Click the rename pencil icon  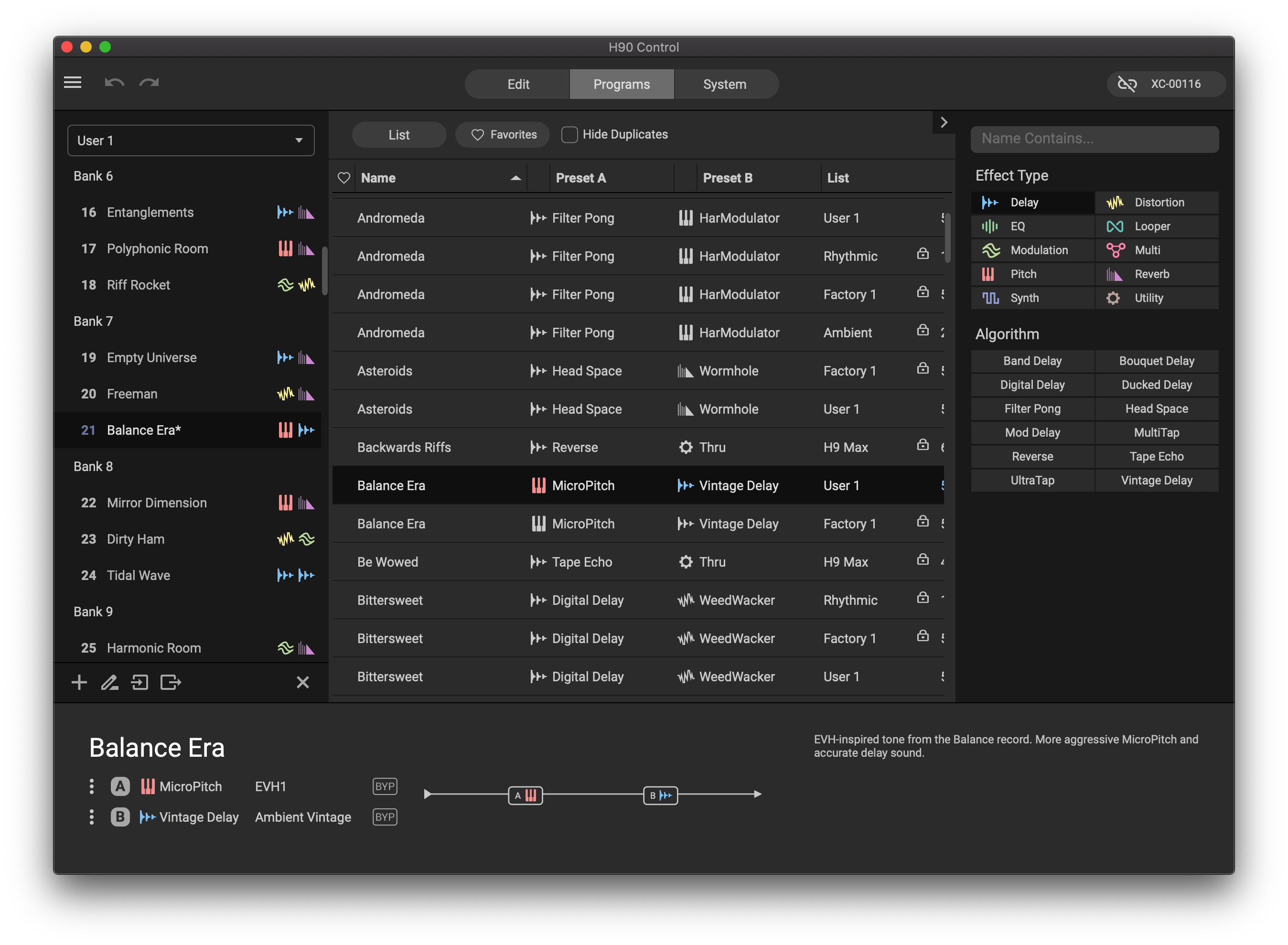109,682
